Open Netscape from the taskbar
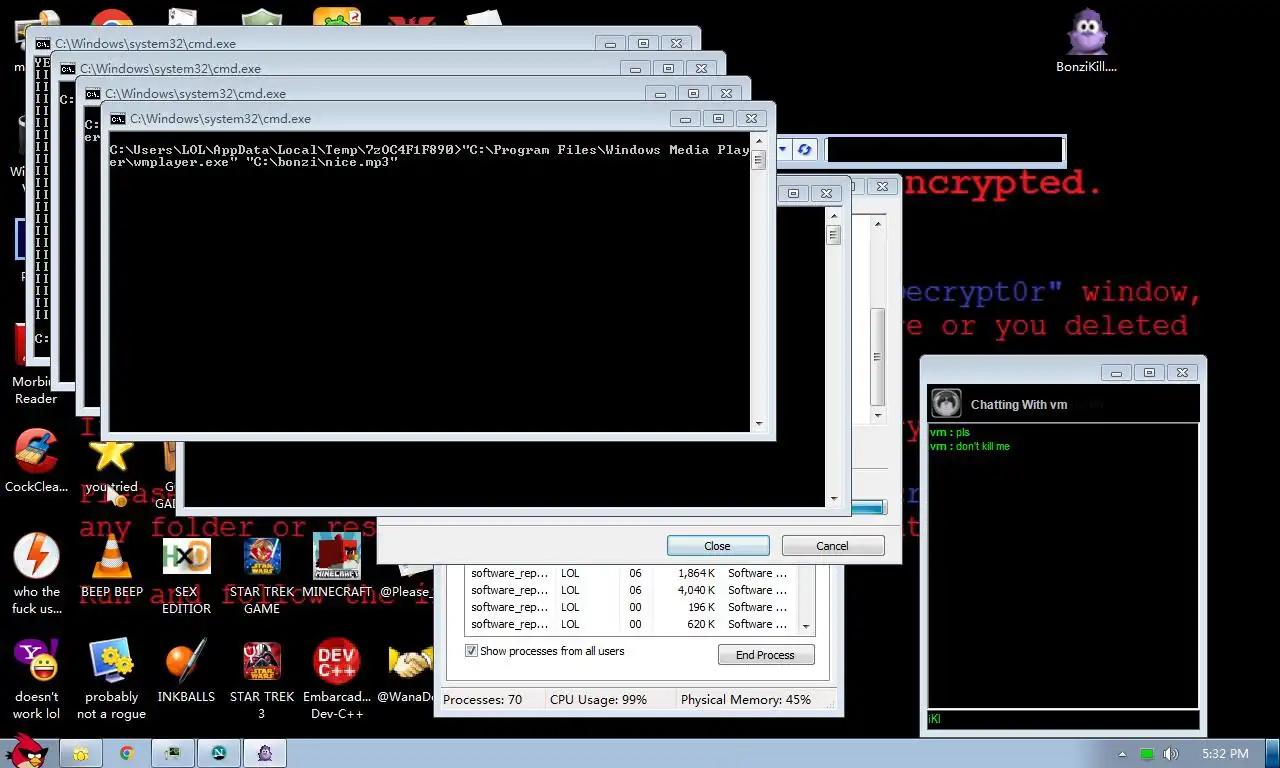The image size is (1280, 768). pos(219,753)
